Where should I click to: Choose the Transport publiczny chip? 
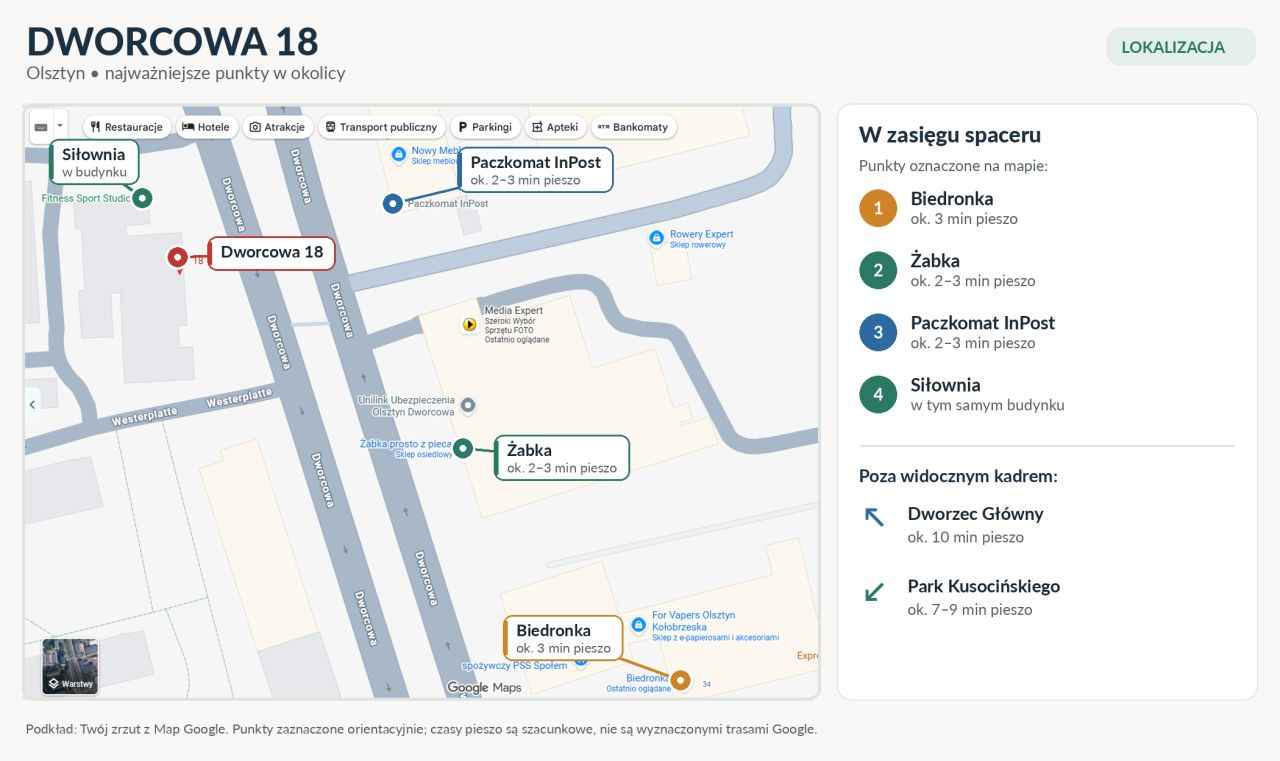coord(381,127)
